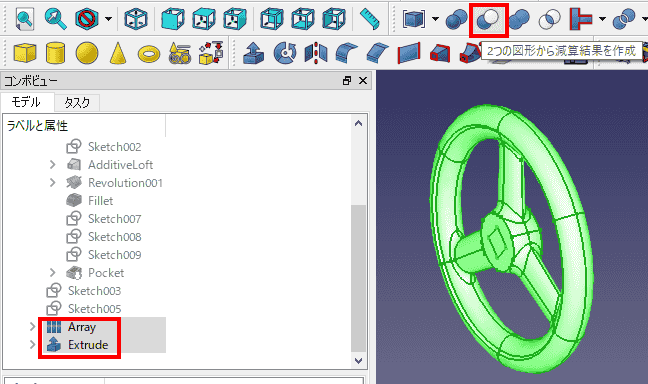
Task: Create a cylinder primitive
Action: [55, 53]
